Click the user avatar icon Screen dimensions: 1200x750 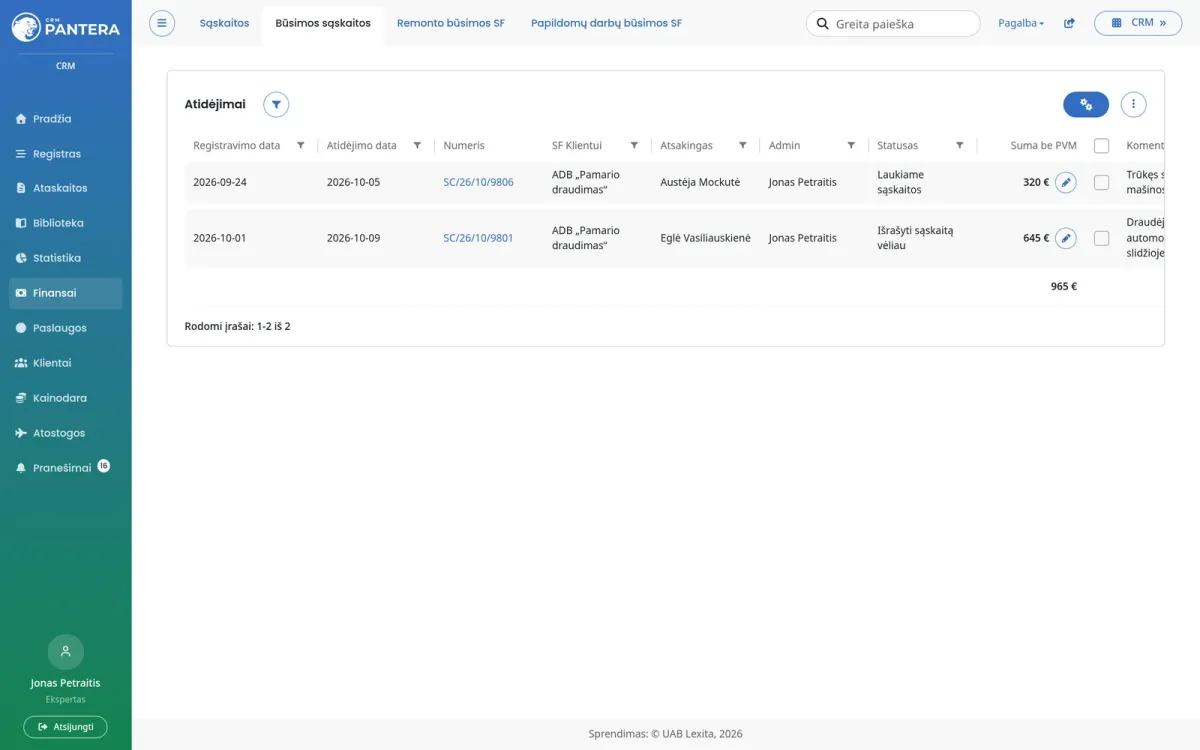[x=66, y=652]
